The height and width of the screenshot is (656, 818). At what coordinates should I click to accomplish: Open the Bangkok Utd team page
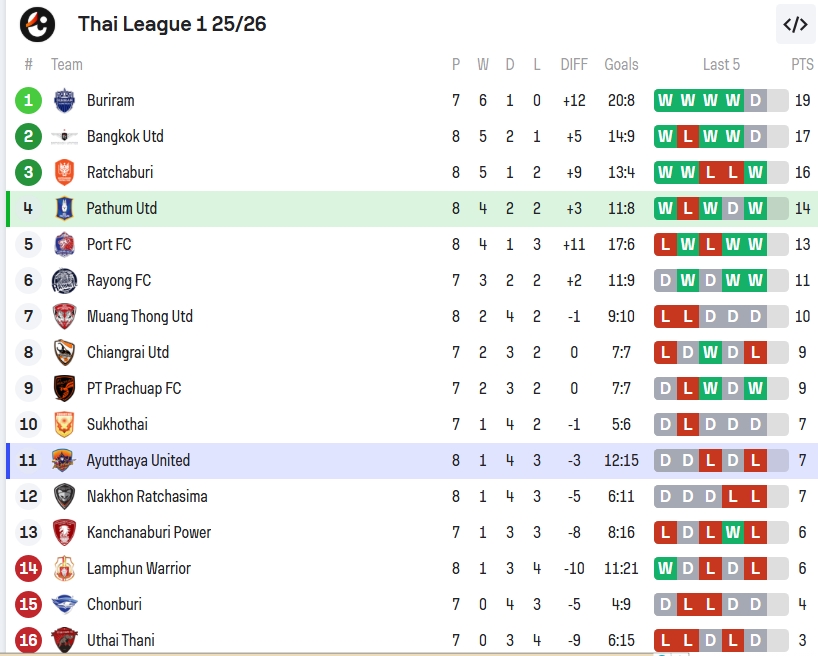(125, 136)
